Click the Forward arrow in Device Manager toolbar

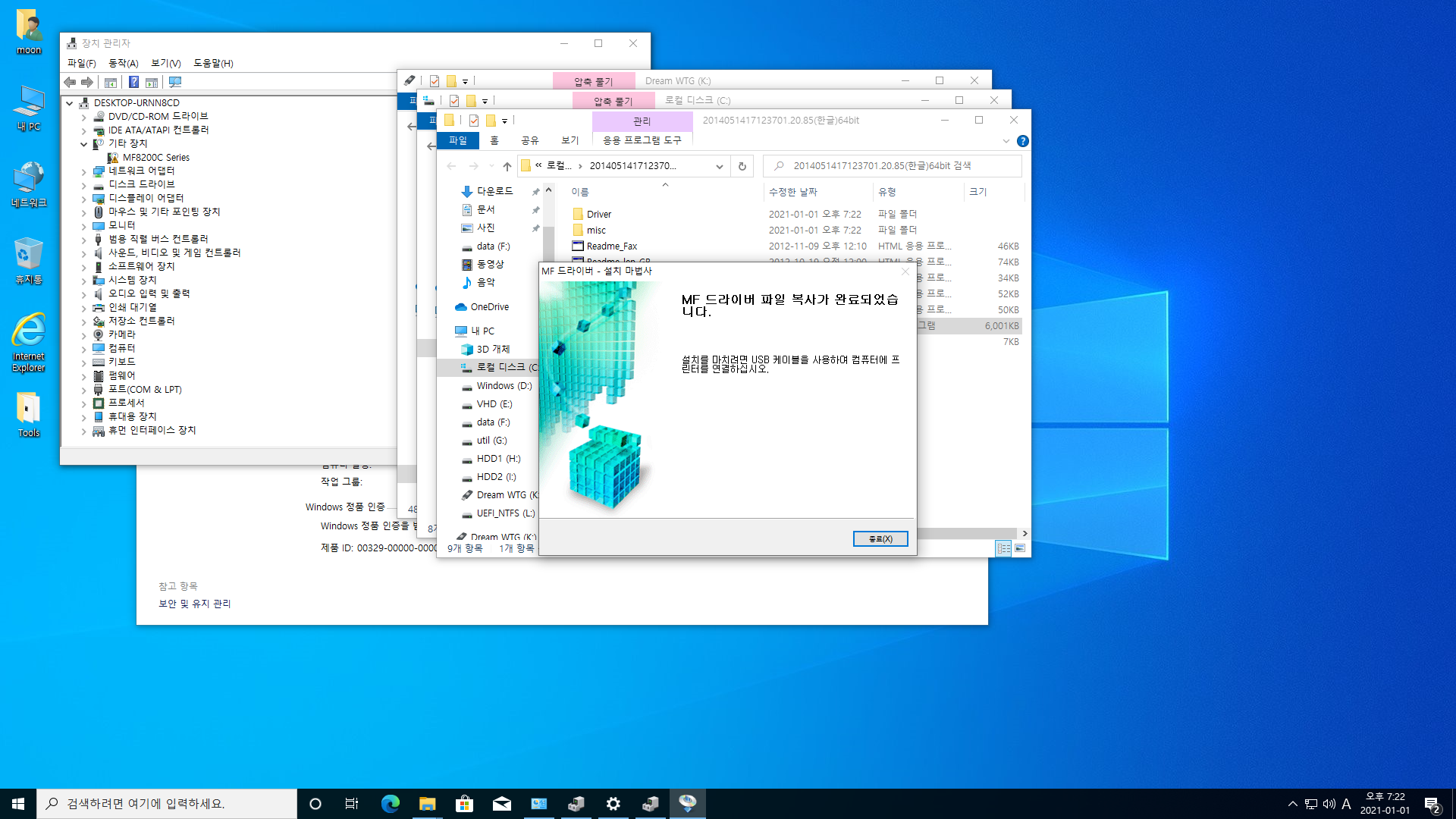tap(87, 82)
